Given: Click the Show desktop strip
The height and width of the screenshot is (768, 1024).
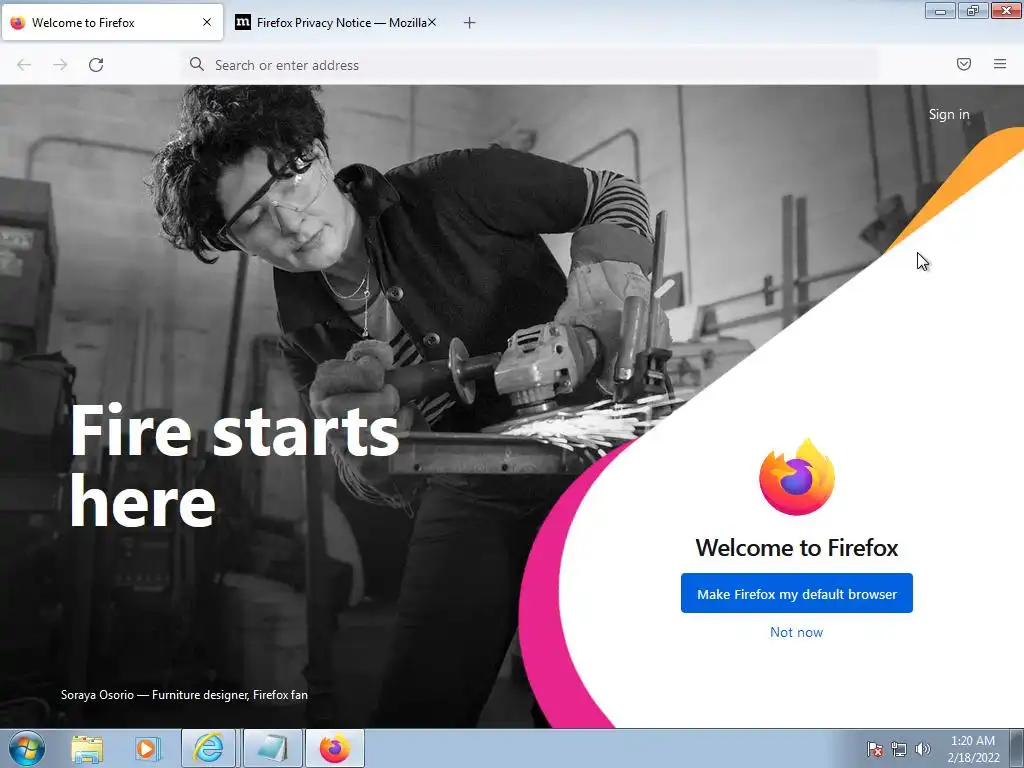Looking at the screenshot, I should coord(1017,748).
